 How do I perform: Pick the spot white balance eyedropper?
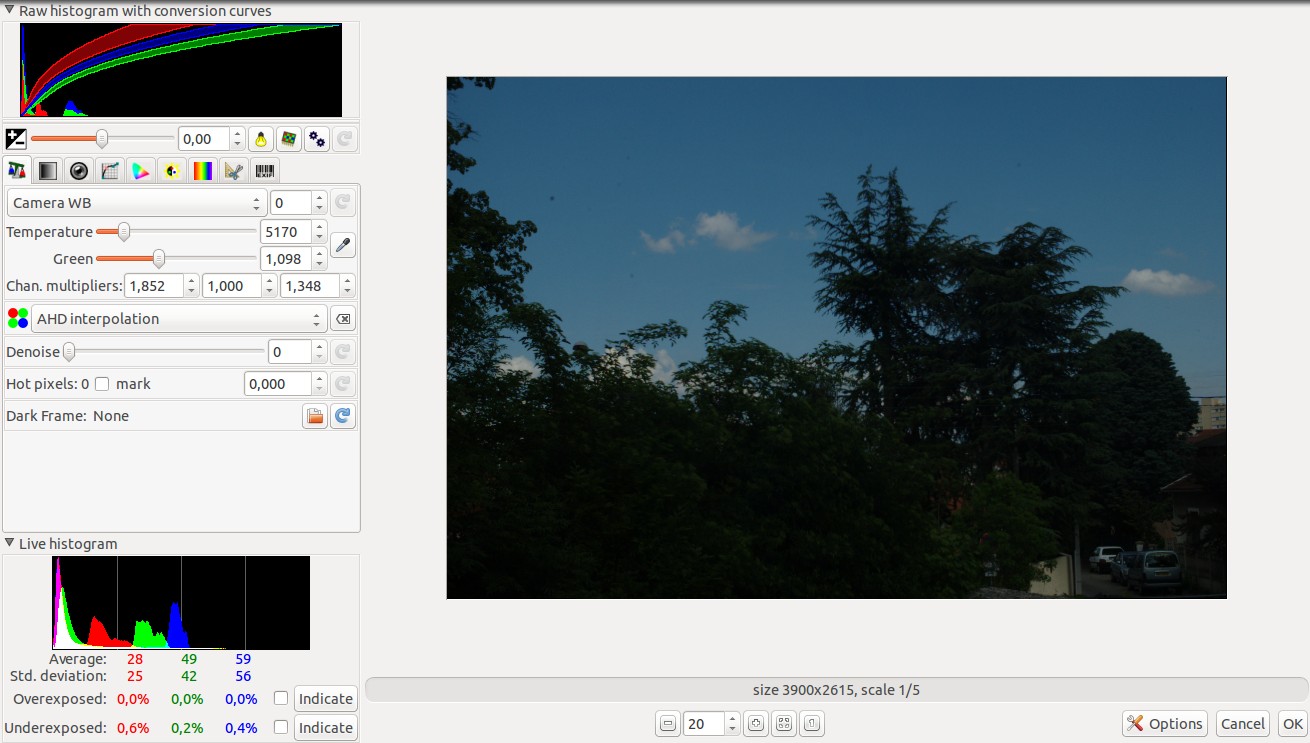pos(343,244)
